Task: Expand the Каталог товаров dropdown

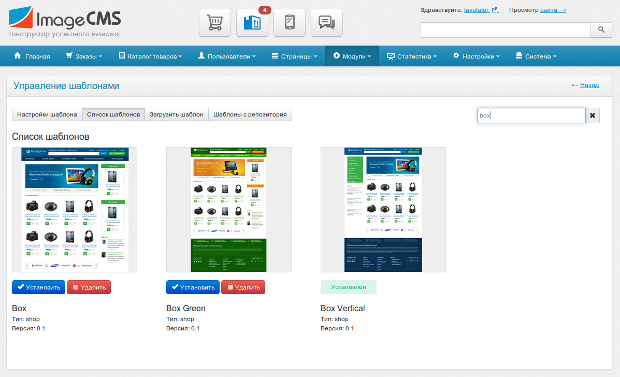Action: pos(150,56)
